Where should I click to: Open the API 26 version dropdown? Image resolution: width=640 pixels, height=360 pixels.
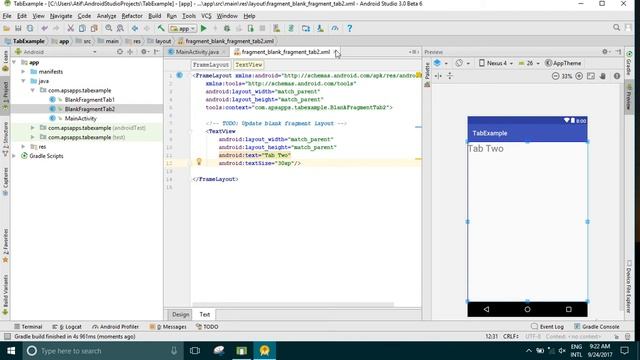[x=529, y=63]
